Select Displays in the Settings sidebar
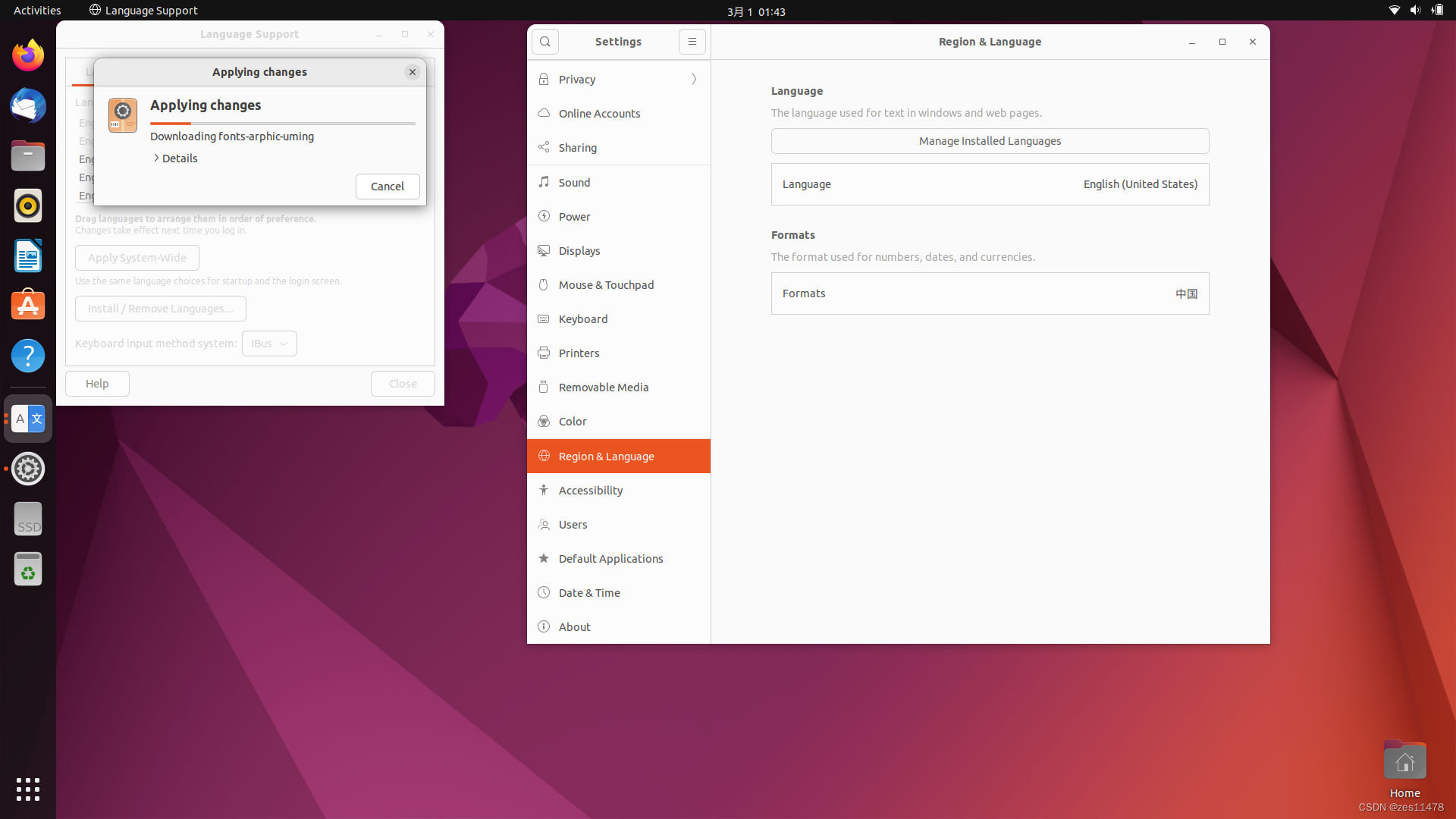This screenshot has width=1456, height=819. 579,250
